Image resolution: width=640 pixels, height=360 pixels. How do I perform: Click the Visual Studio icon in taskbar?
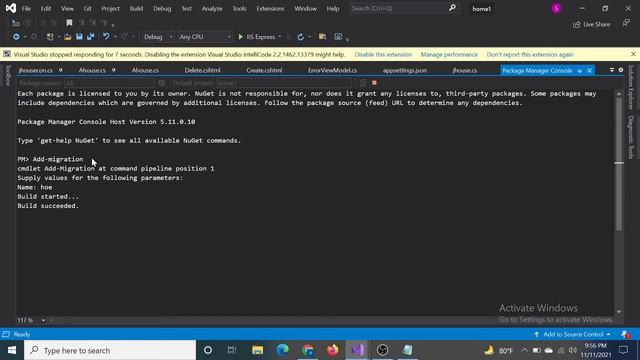(x=357, y=350)
